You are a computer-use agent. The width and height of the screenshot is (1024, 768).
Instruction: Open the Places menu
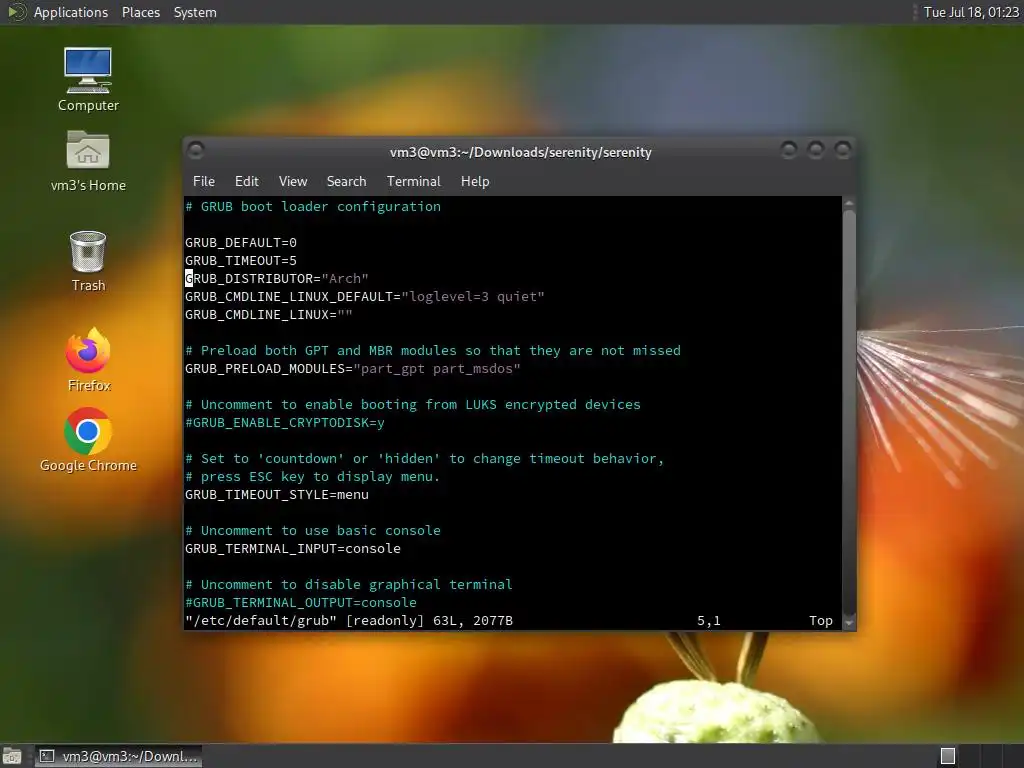click(x=140, y=12)
